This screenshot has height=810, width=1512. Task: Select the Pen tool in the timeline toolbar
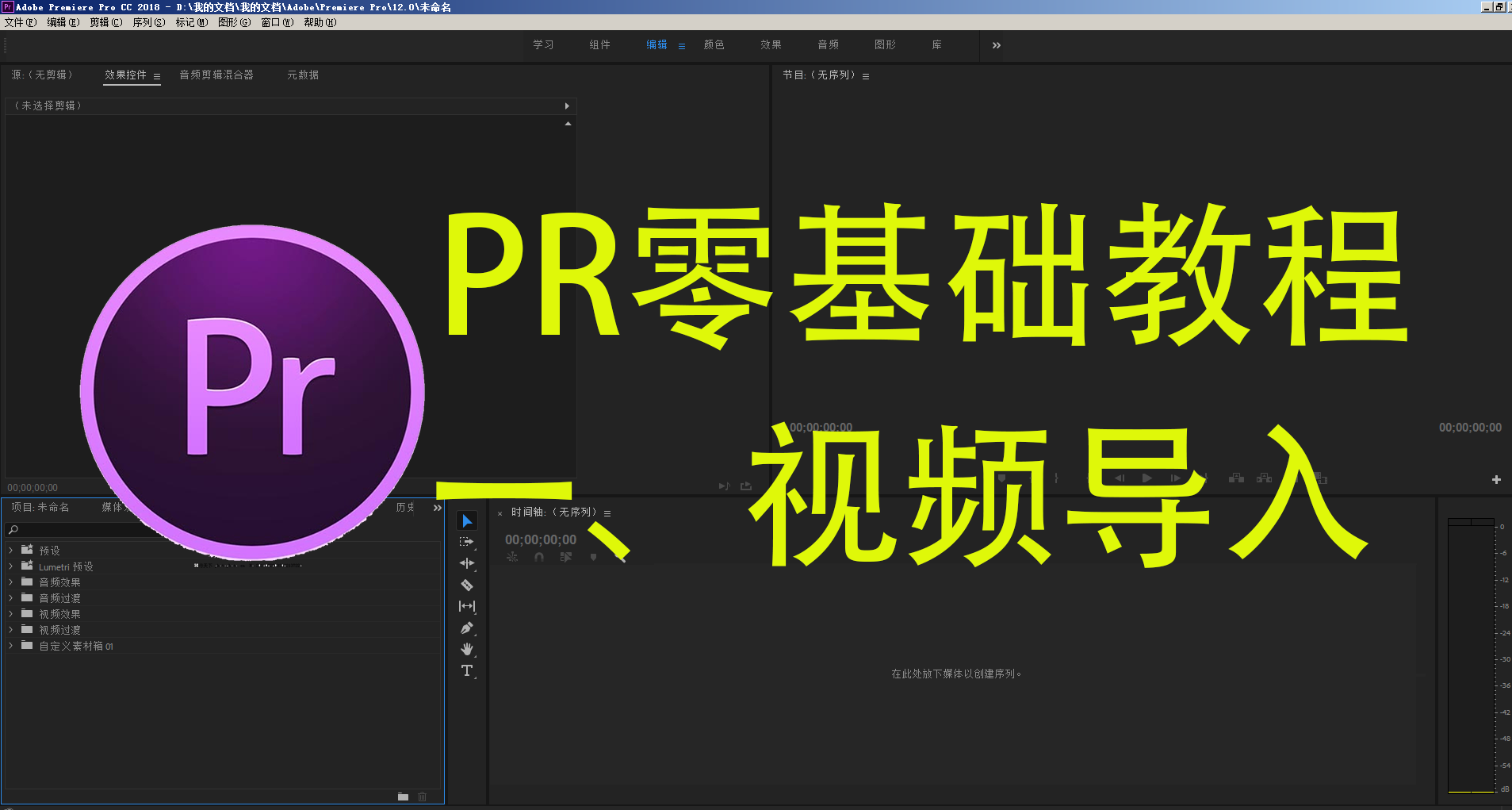467,628
